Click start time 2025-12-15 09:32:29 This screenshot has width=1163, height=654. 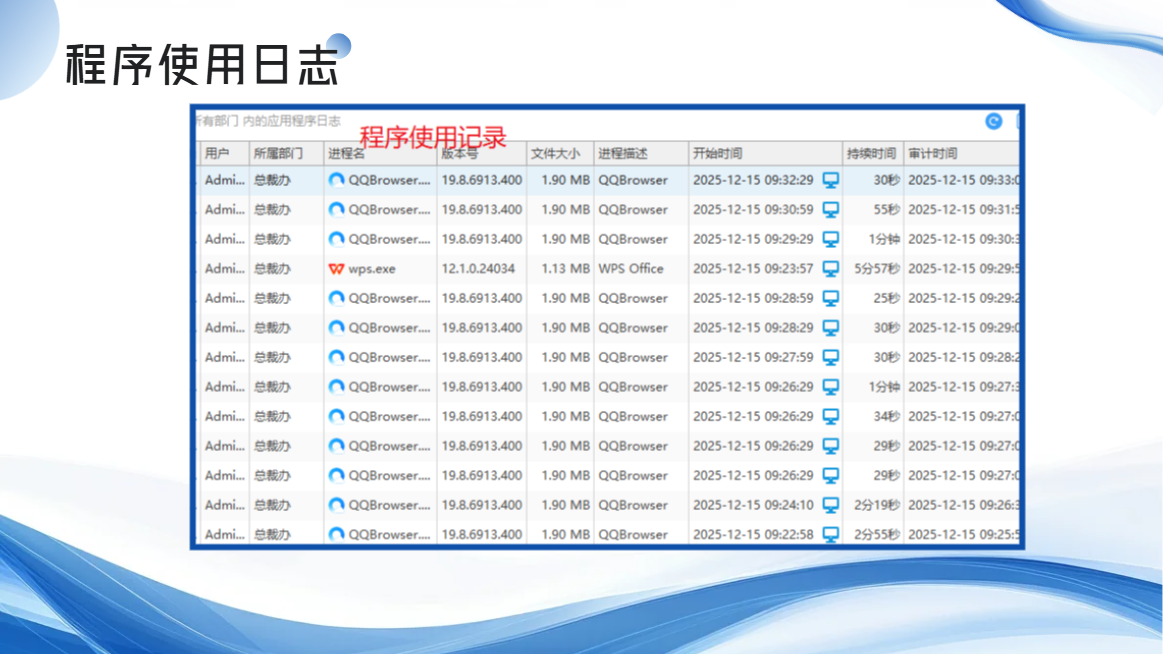pos(753,180)
